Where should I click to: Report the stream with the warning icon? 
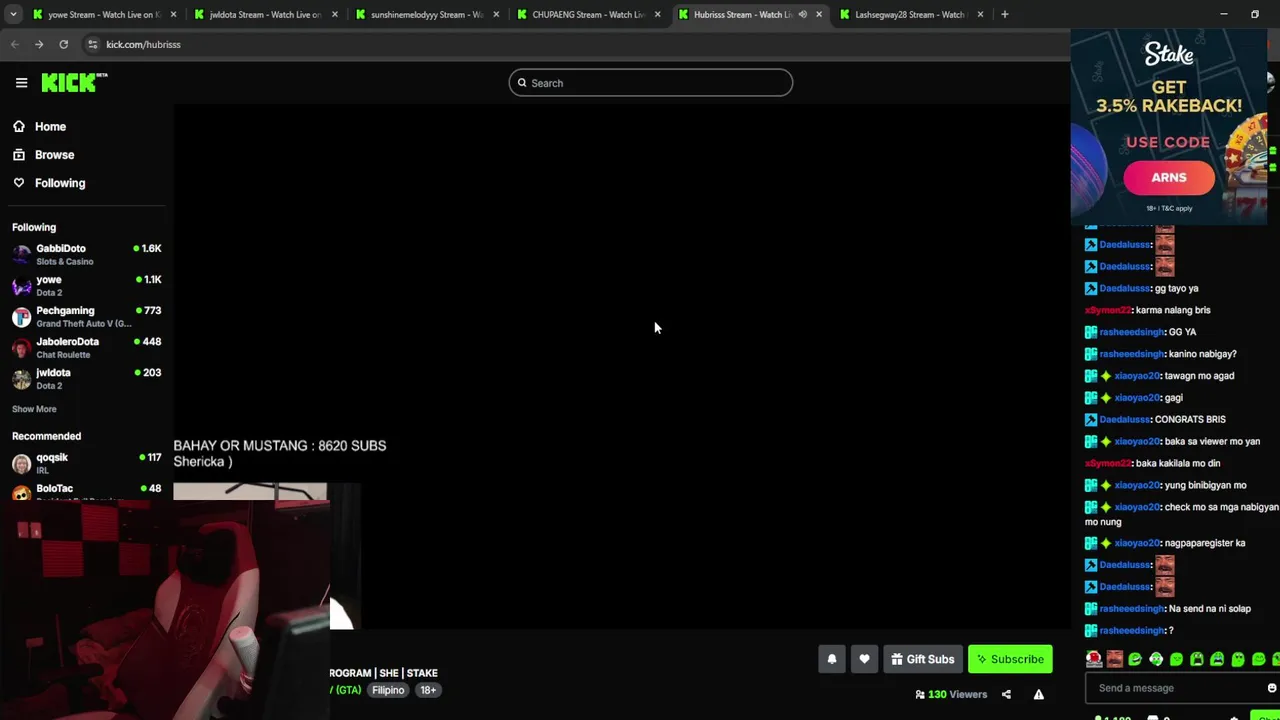[1038, 694]
